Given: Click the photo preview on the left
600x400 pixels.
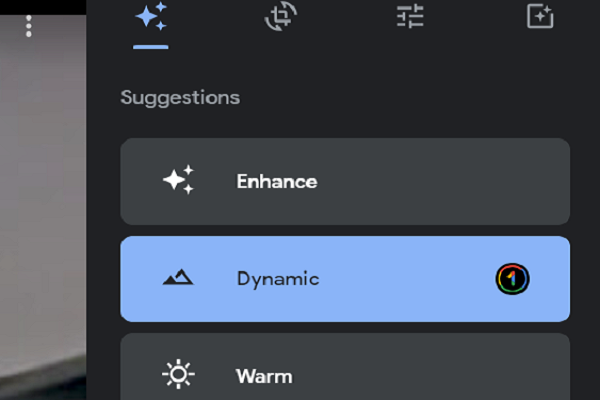Looking at the screenshot, I should tap(40, 220).
